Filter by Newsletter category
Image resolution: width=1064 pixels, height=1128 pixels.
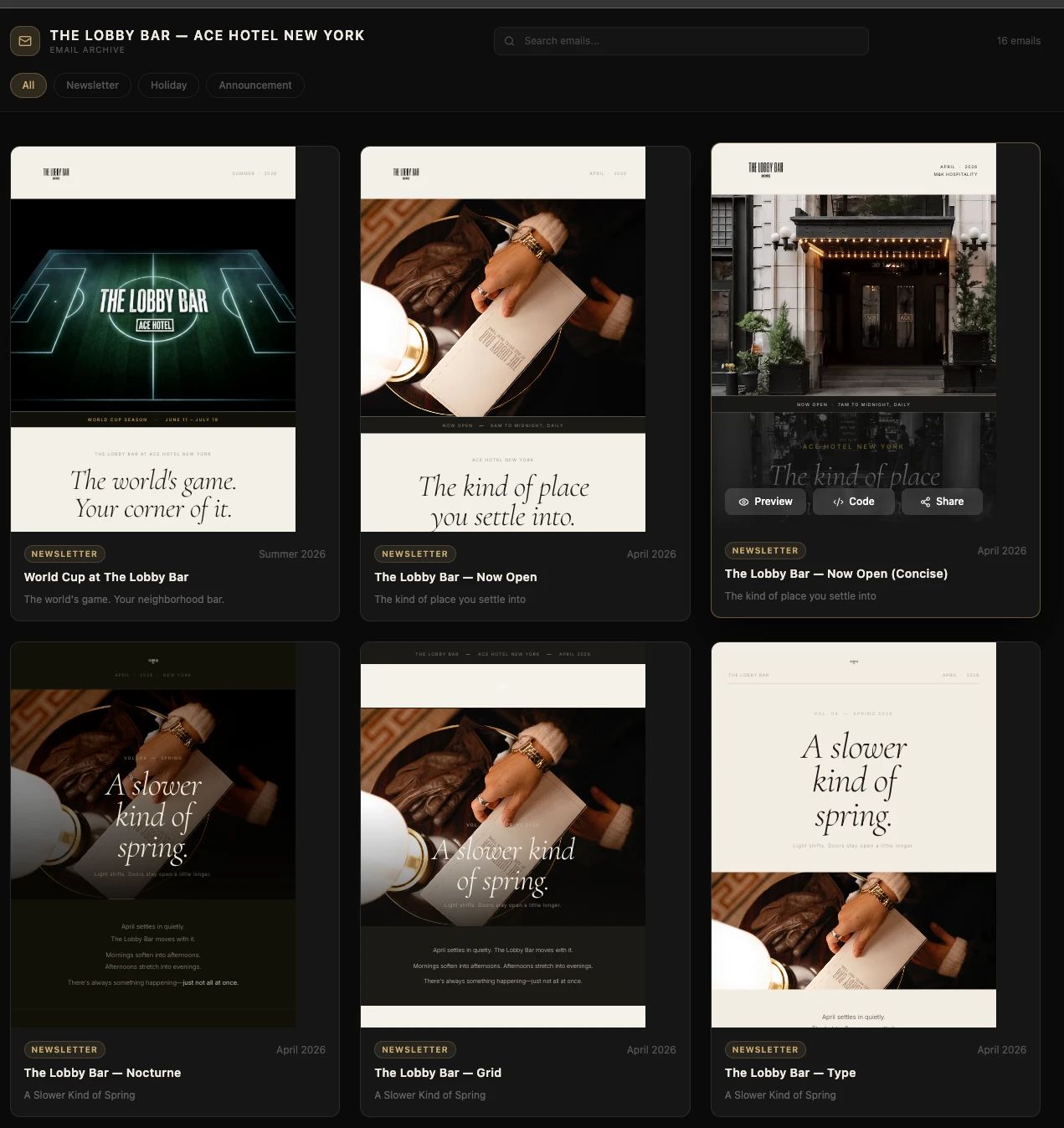point(92,85)
